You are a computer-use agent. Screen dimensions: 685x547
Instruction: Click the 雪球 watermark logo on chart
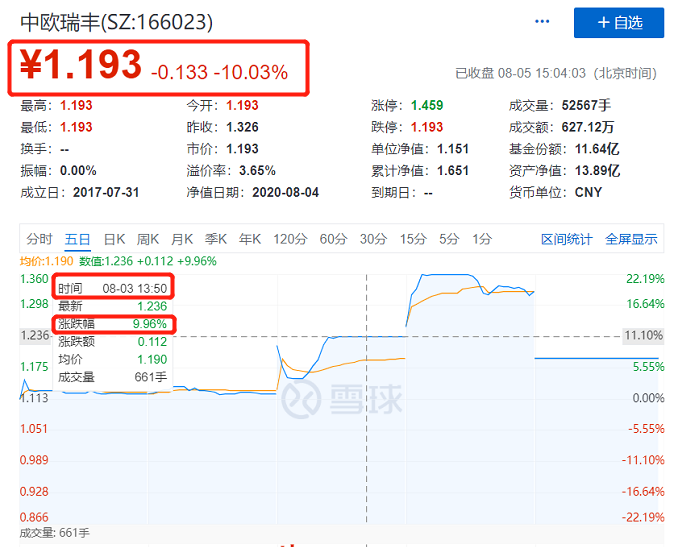coord(341,398)
